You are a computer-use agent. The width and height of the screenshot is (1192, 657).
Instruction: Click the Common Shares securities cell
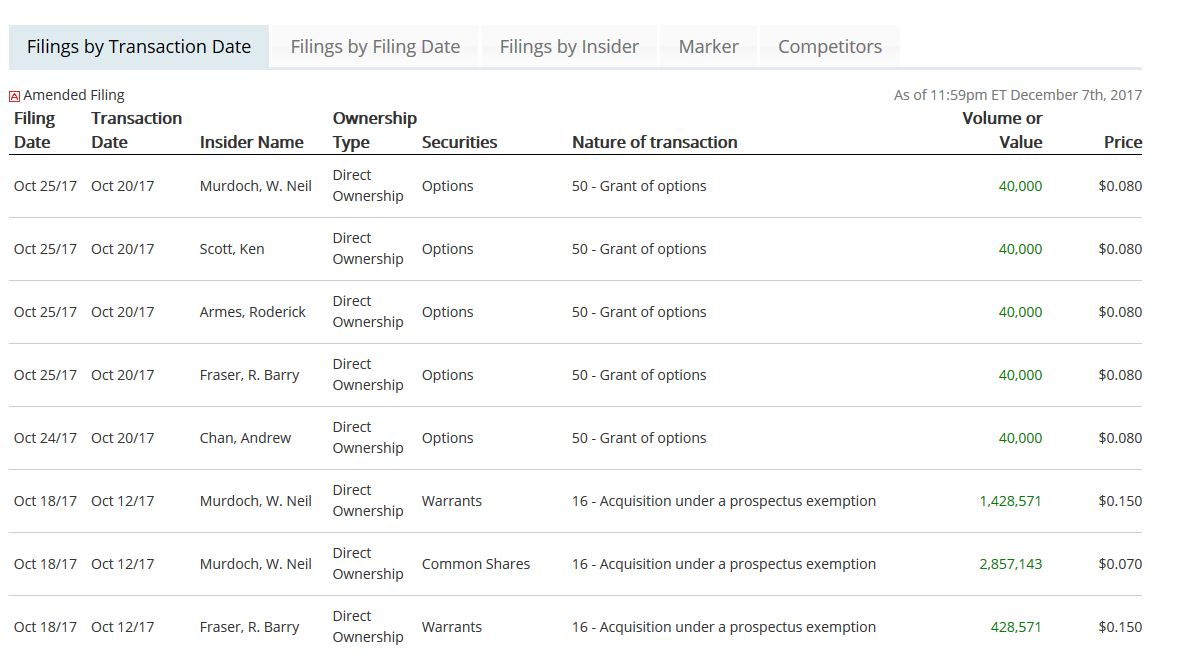pyautogui.click(x=476, y=564)
